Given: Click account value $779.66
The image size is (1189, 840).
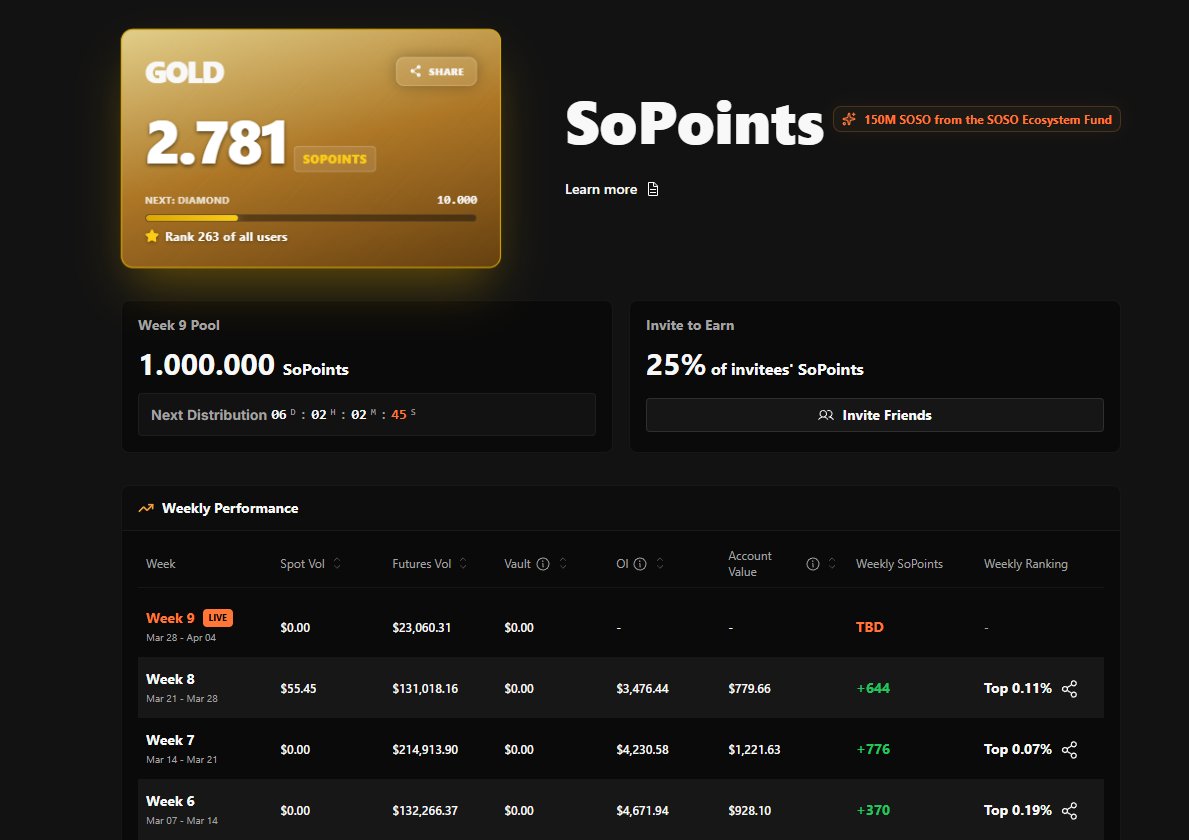Looking at the screenshot, I should click(749, 688).
